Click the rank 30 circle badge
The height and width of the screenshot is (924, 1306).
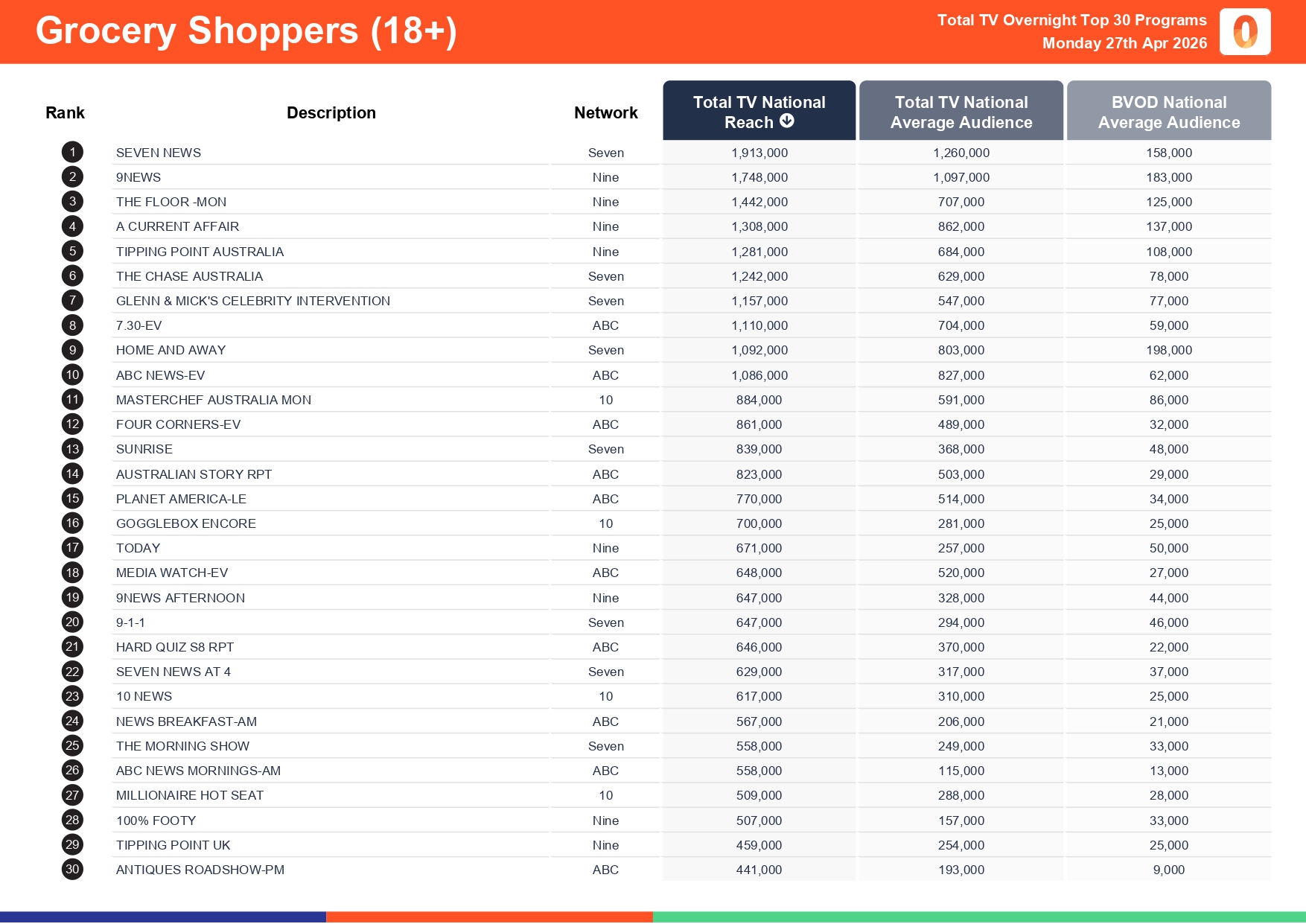point(72,870)
